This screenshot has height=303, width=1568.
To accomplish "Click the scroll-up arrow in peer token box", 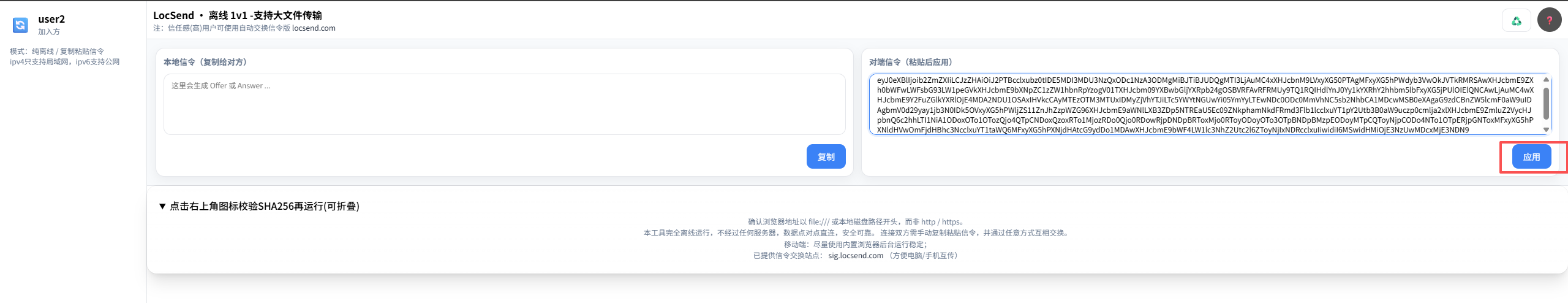I will click(x=1546, y=80).
